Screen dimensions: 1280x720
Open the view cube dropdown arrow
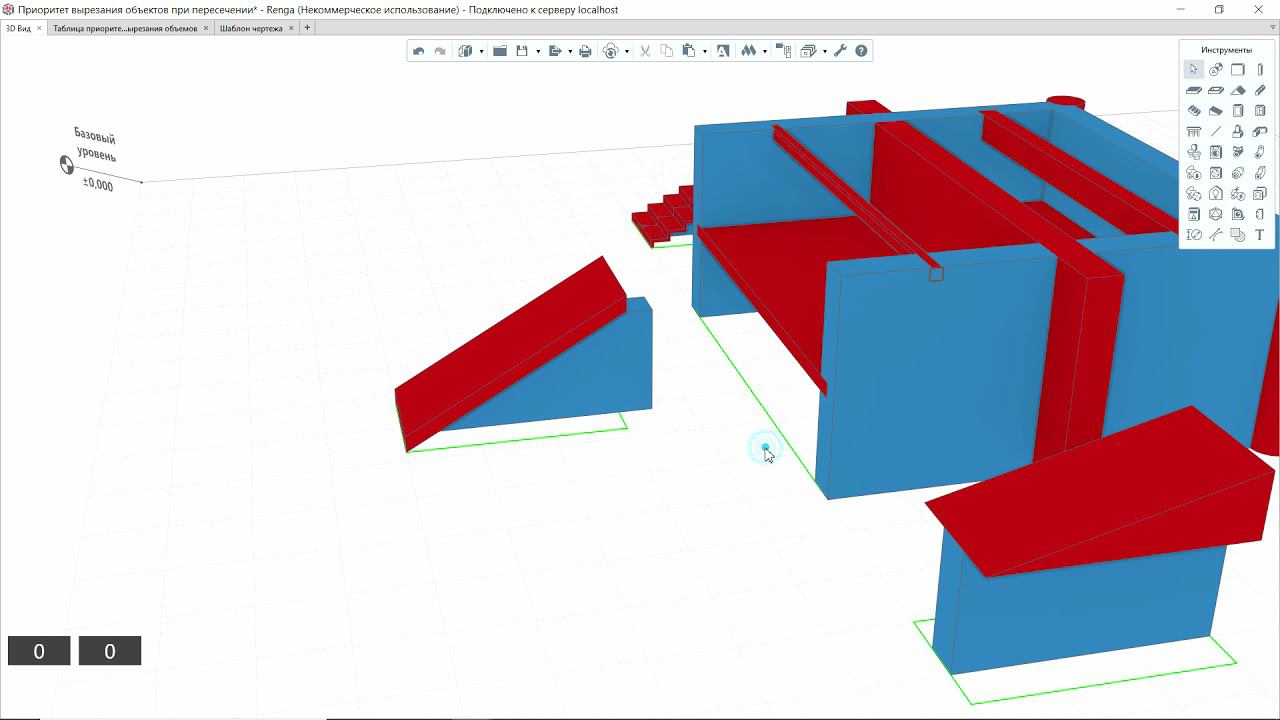pos(481,51)
